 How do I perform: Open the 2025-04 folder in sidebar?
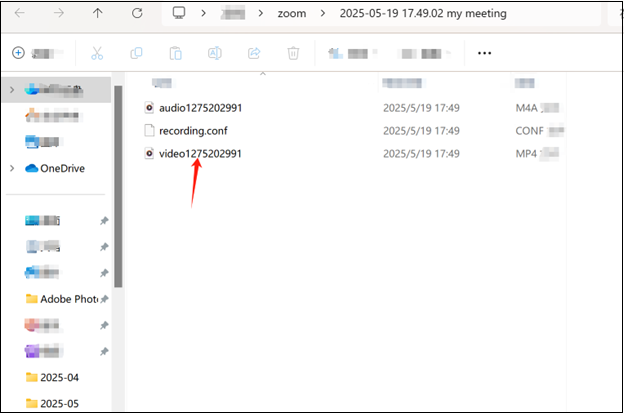coord(59,377)
